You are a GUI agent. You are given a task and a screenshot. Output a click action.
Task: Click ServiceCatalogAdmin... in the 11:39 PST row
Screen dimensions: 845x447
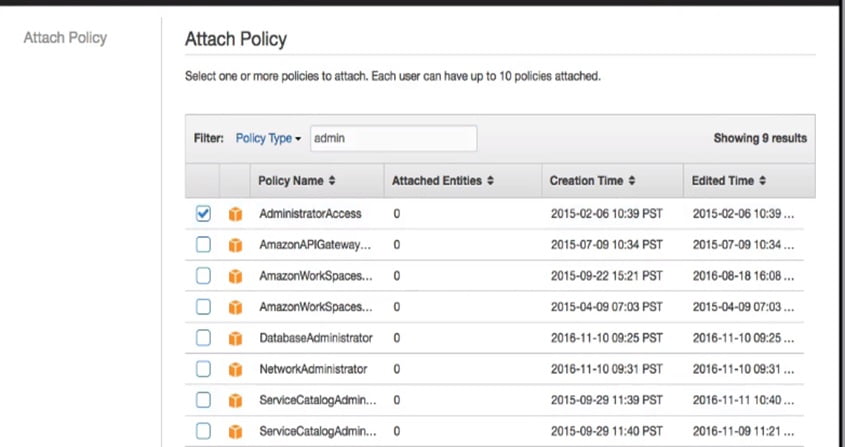coord(318,400)
